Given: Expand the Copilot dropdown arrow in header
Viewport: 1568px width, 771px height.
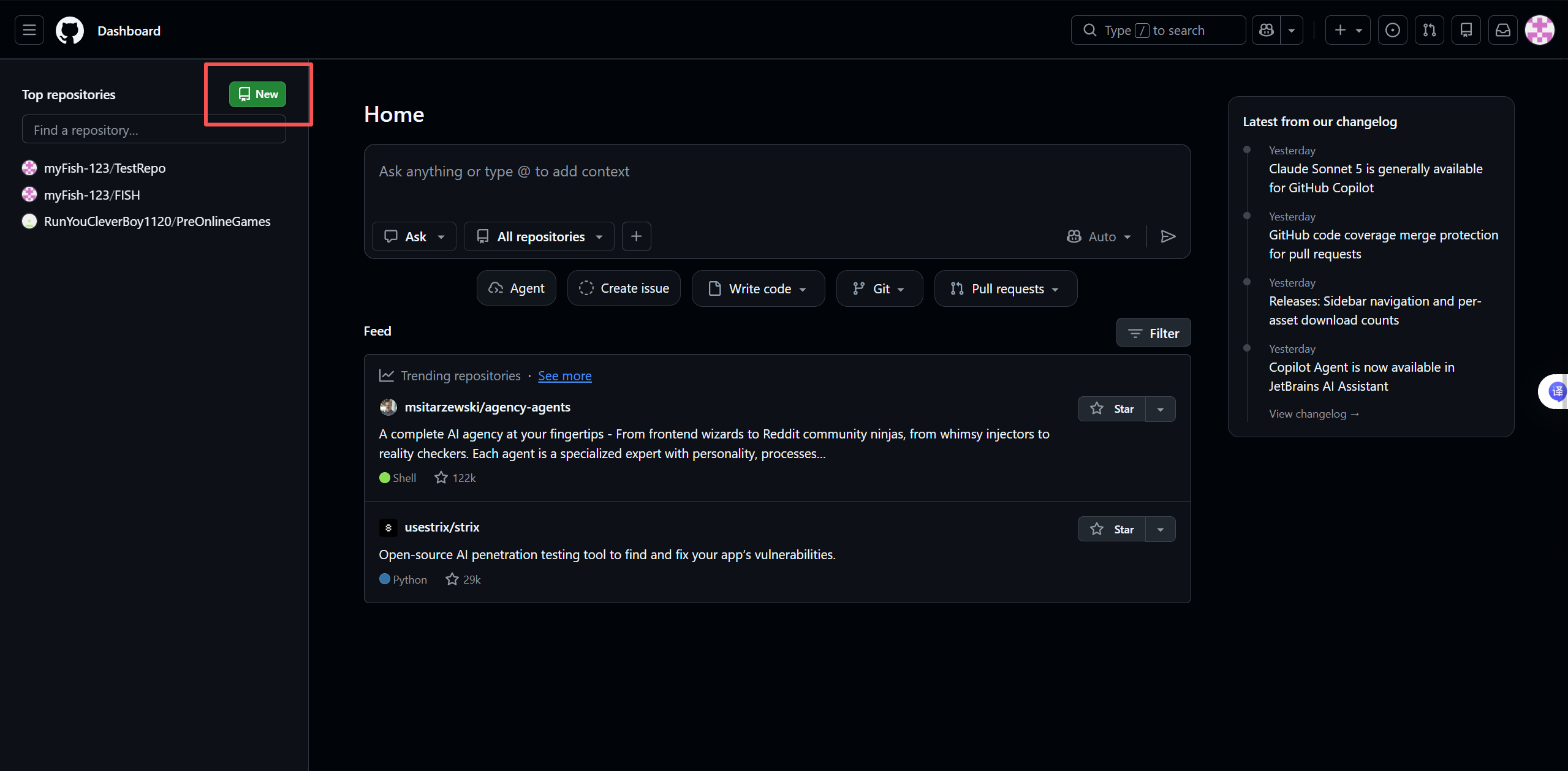Looking at the screenshot, I should [x=1292, y=30].
